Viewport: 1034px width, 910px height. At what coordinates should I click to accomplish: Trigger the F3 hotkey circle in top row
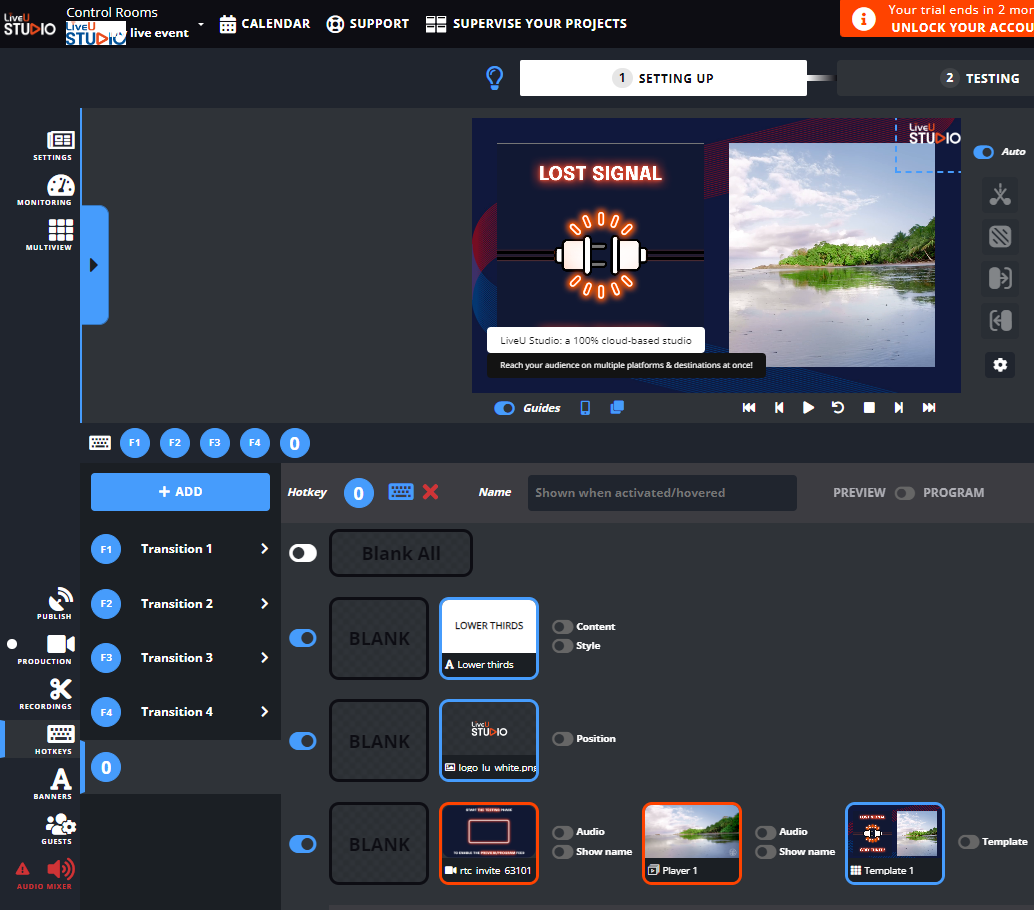click(x=215, y=442)
